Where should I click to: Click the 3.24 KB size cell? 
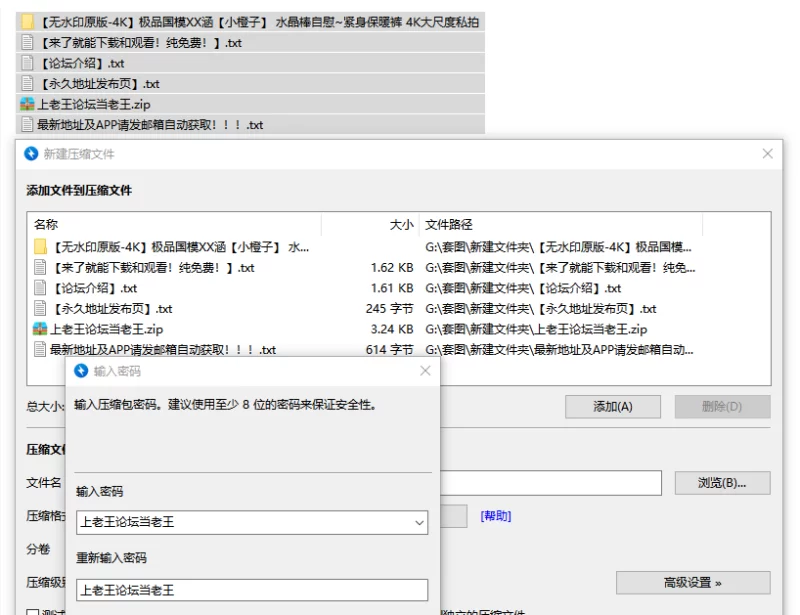[392, 329]
